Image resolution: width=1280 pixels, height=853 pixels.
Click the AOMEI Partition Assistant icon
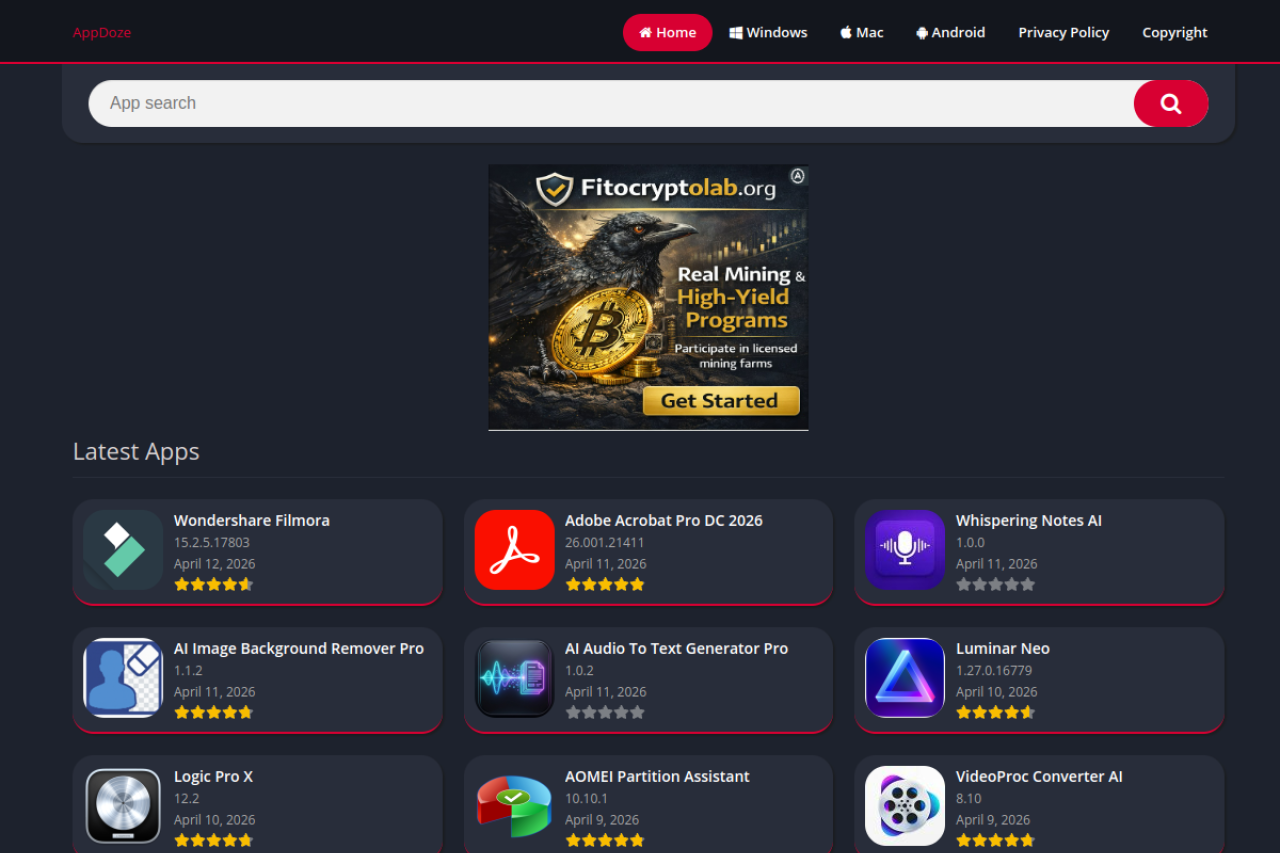(x=514, y=806)
